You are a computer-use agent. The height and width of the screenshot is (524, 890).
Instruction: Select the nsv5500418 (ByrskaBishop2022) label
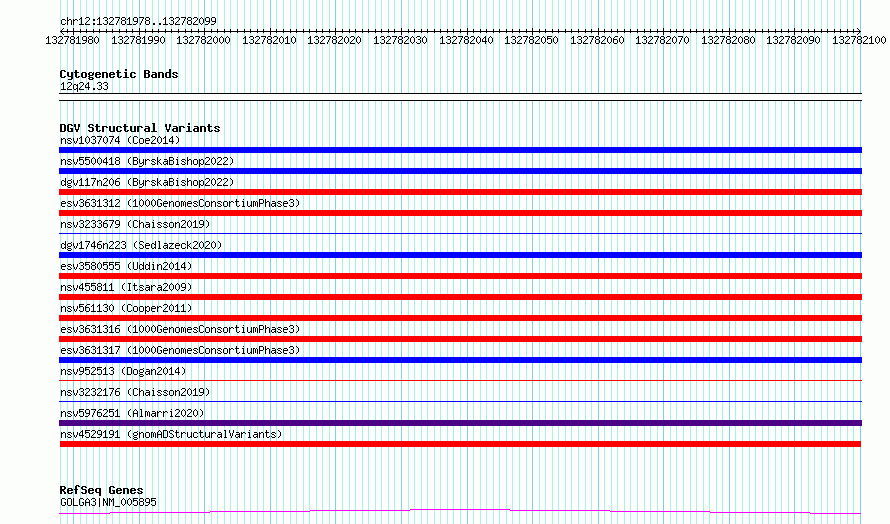147,161
